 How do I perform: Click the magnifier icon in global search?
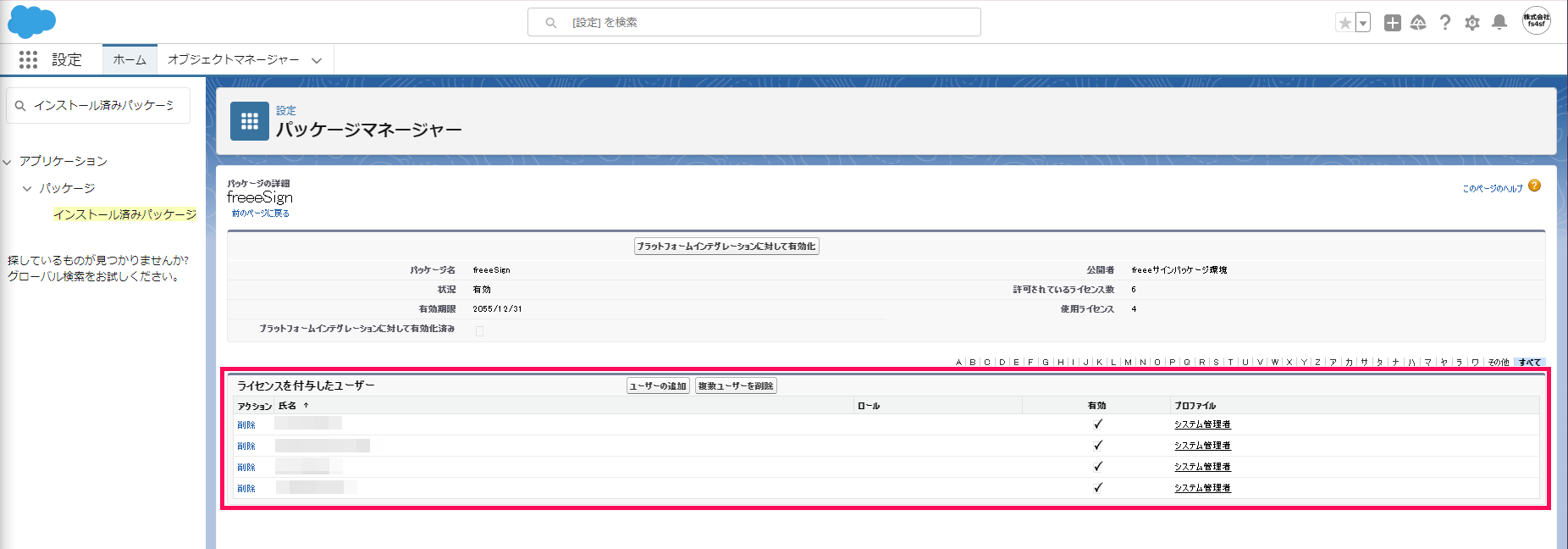pos(551,23)
